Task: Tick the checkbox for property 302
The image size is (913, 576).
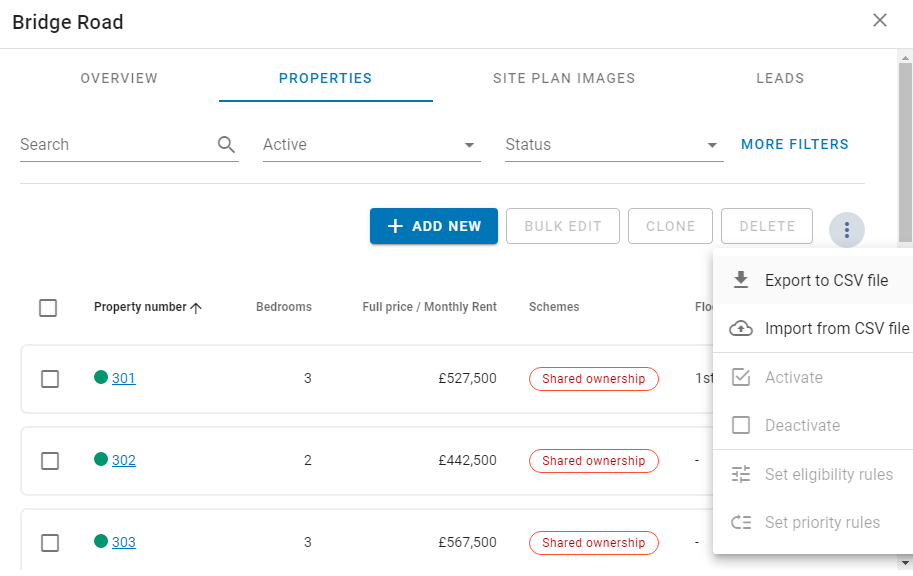Action: pyautogui.click(x=50, y=461)
